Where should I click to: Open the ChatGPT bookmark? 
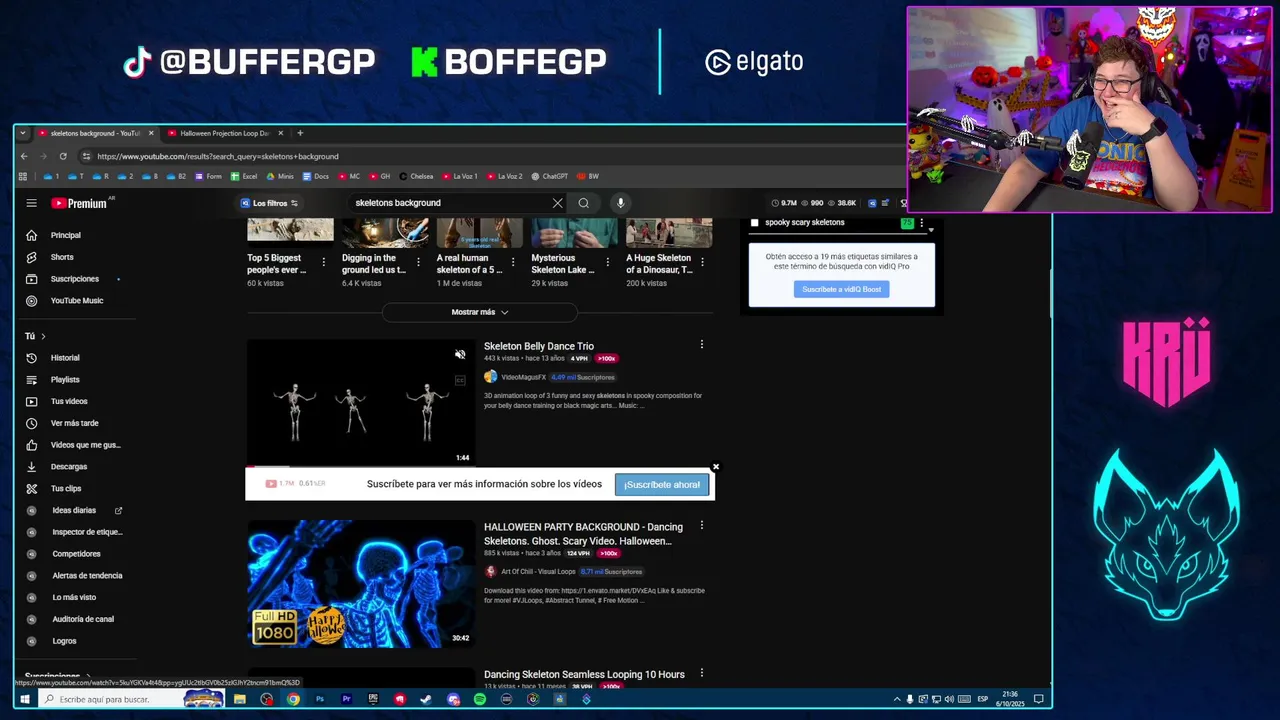pos(549,176)
